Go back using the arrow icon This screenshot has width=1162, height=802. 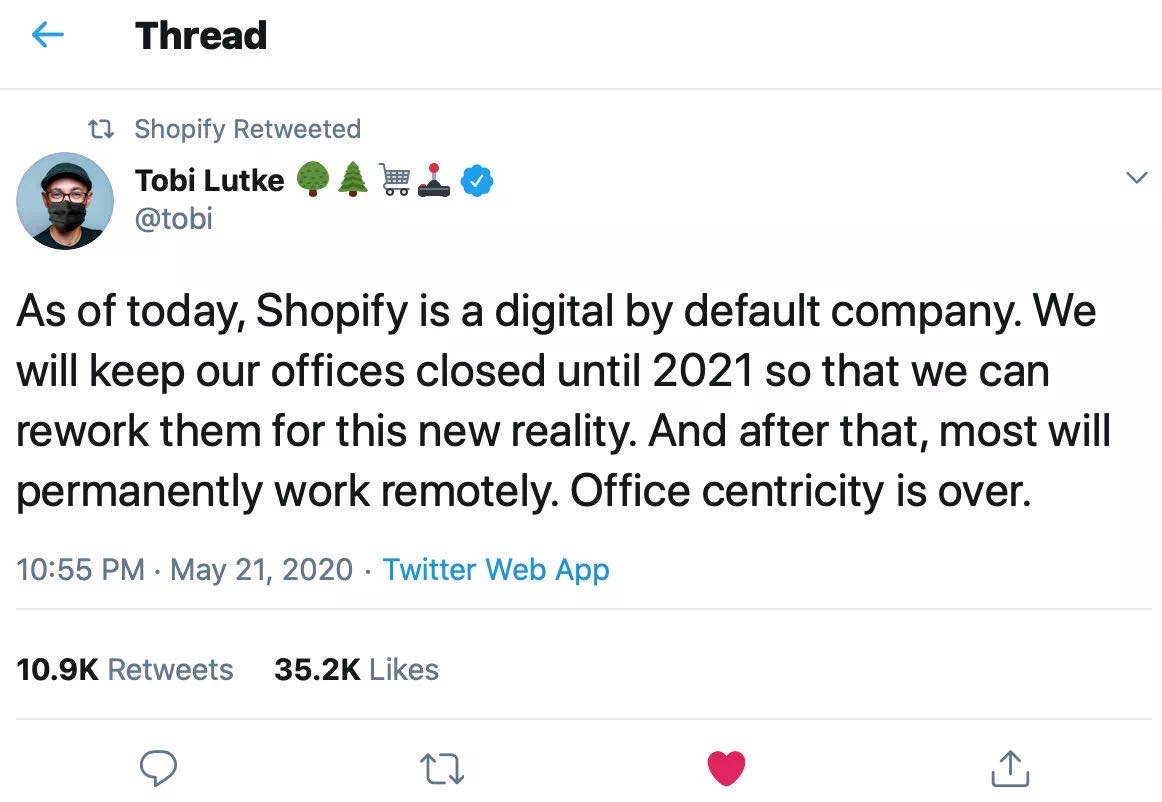click(x=48, y=36)
